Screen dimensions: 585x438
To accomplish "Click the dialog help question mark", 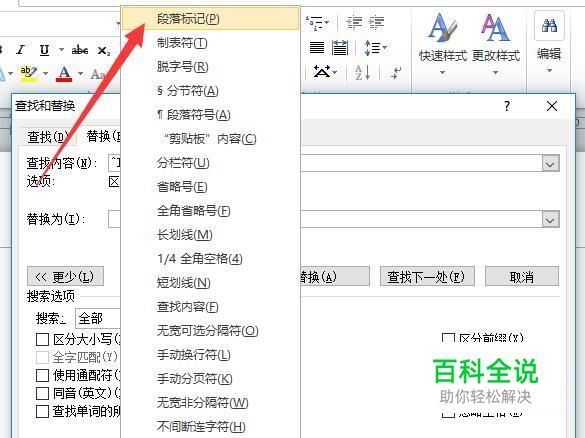I will 507,106.
